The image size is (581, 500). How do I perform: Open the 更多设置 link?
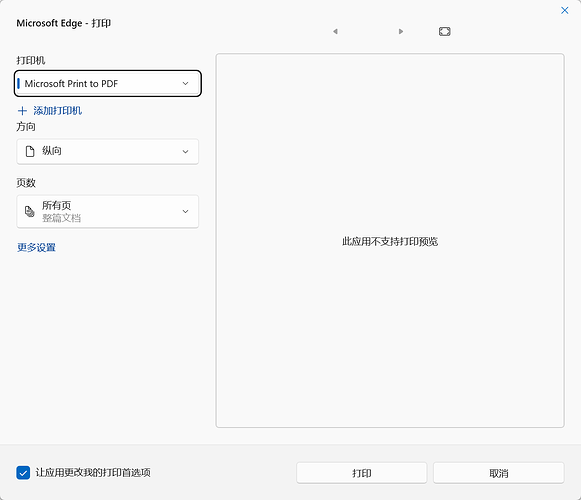(36, 247)
